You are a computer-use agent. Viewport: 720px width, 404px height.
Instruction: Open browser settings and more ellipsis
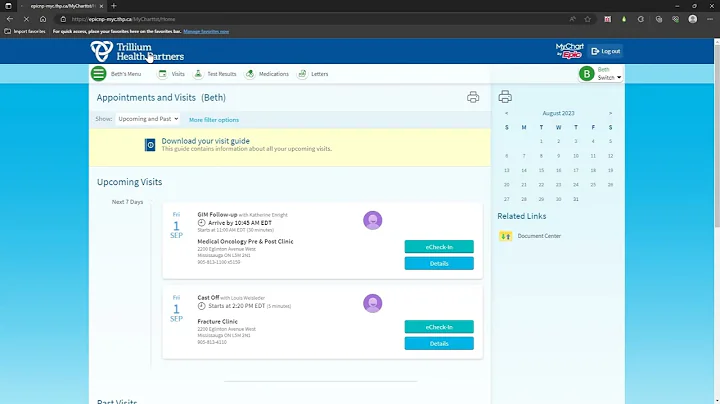coord(710,19)
